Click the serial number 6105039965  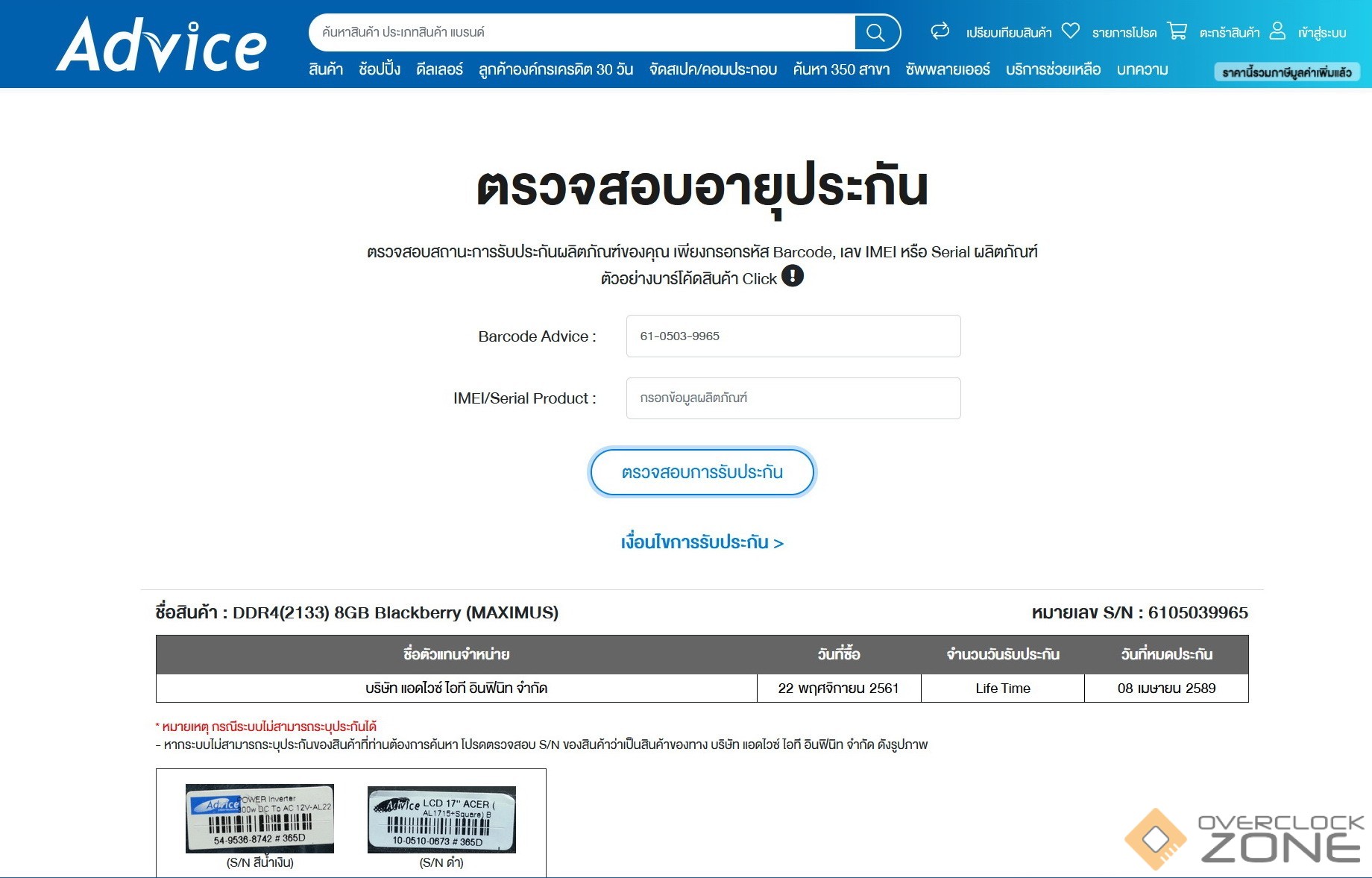(x=1198, y=612)
